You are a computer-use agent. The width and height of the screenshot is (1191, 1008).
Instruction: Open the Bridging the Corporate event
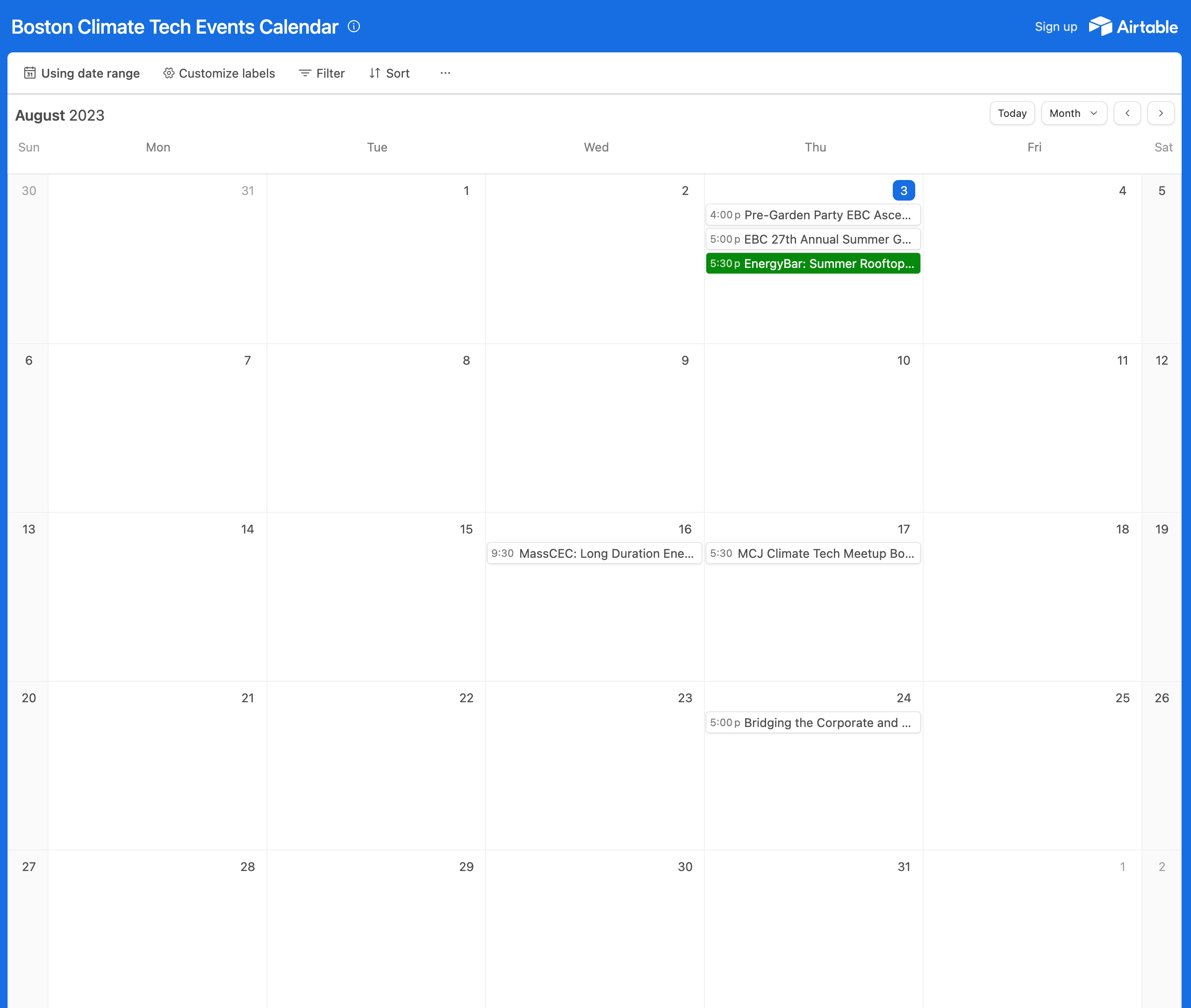pos(812,722)
